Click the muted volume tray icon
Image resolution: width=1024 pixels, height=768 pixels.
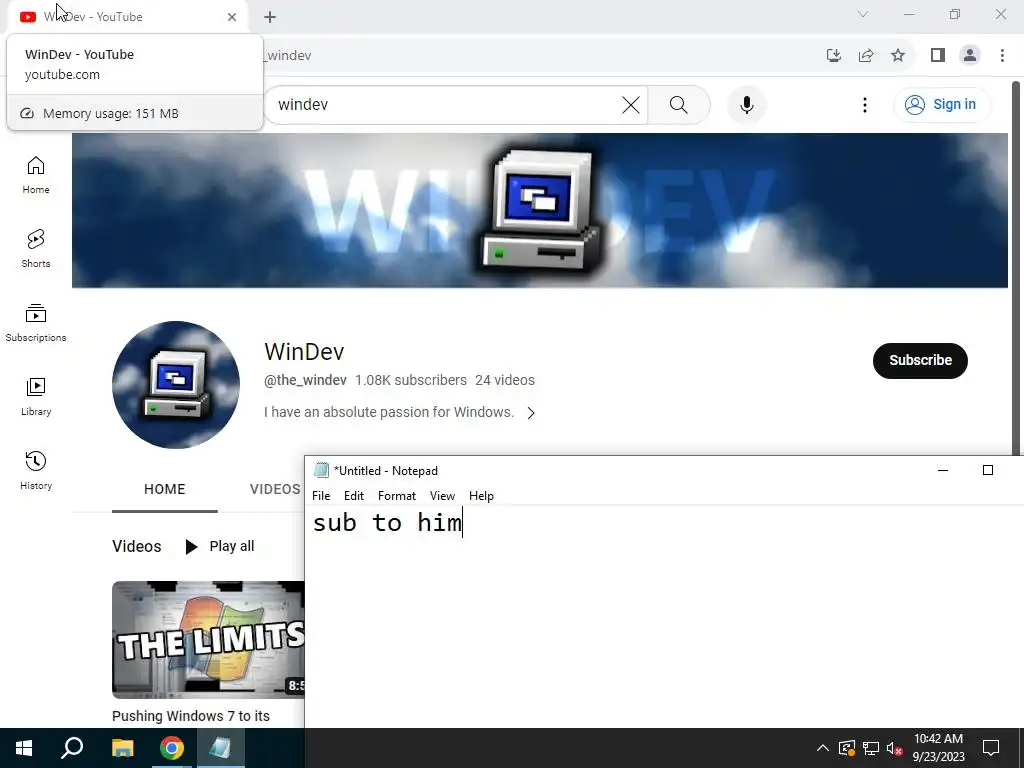click(x=894, y=748)
